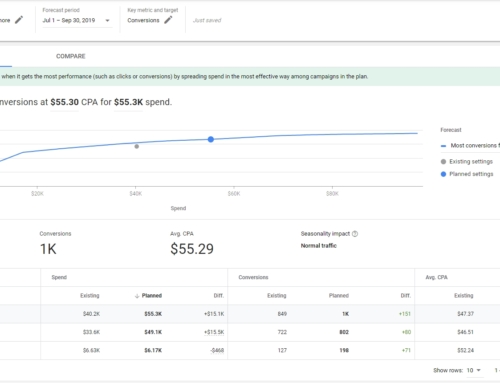Edit plan name with pencil icon
The width and height of the screenshot is (500, 383).
tap(19, 20)
